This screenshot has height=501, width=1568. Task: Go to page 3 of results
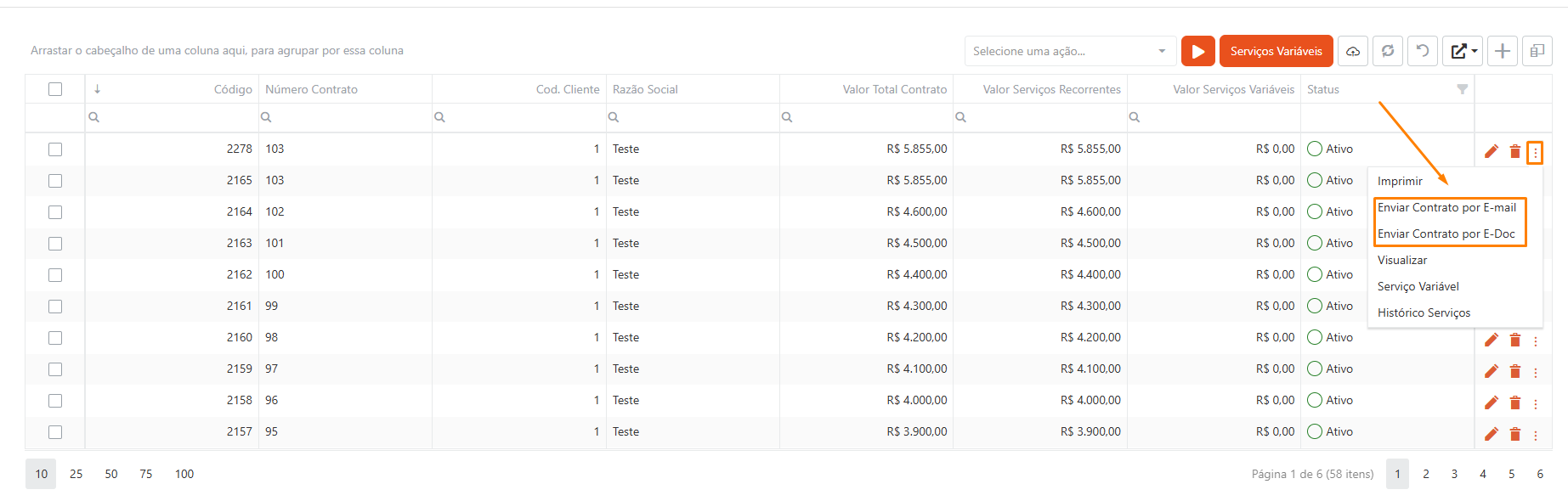click(1454, 474)
